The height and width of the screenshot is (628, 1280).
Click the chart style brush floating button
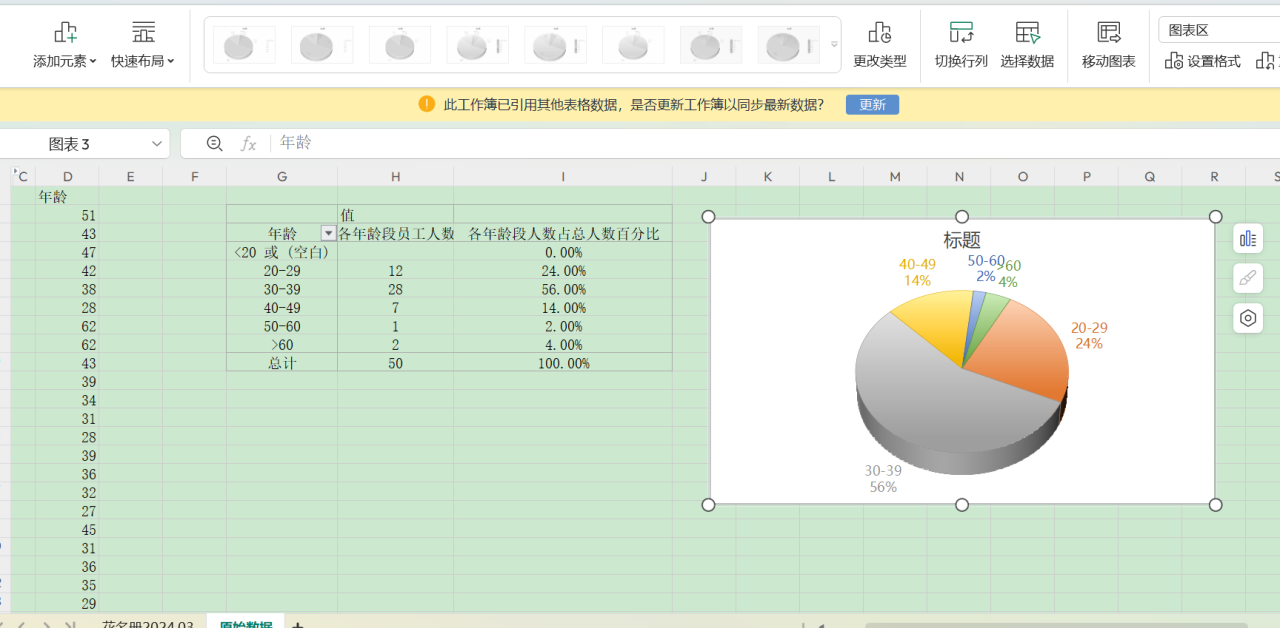[1248, 278]
